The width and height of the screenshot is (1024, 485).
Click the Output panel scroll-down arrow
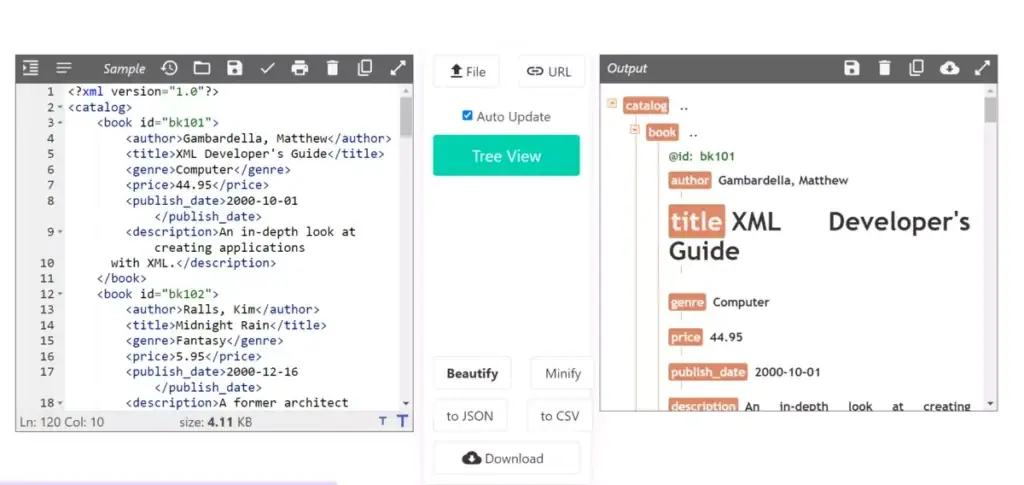point(991,404)
